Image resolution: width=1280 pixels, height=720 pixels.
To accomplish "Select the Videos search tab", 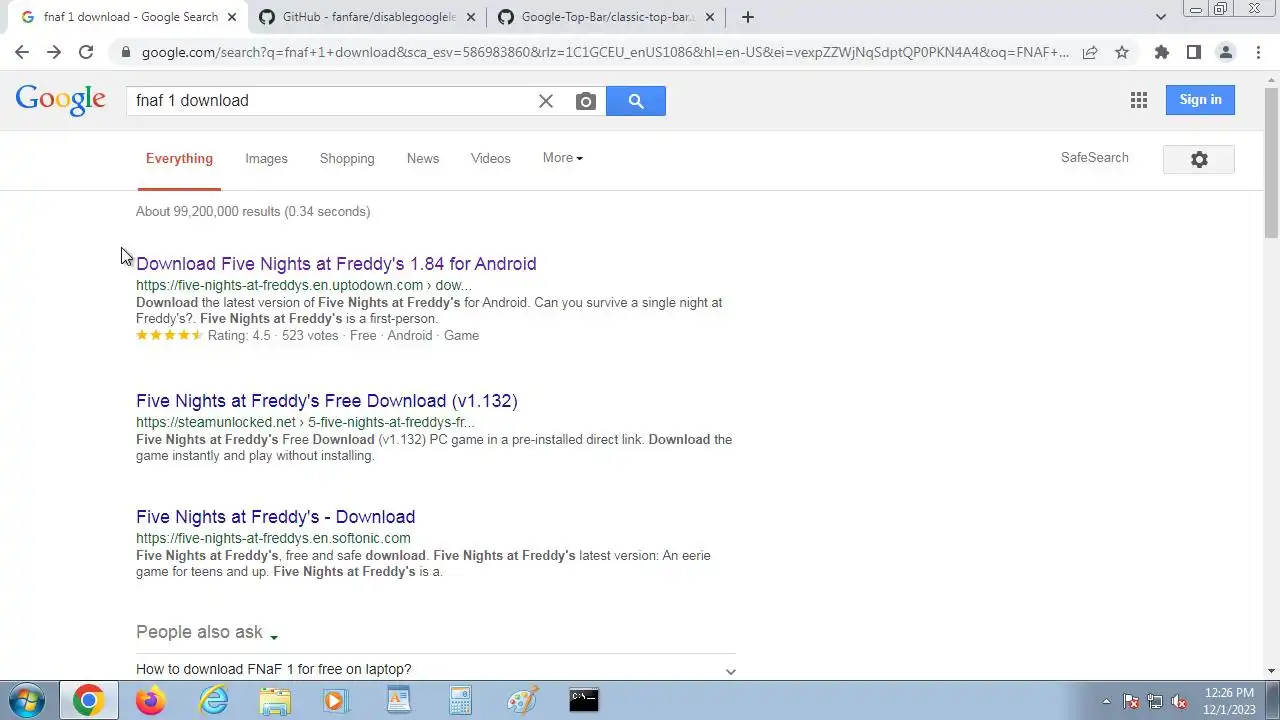I will pos(491,158).
